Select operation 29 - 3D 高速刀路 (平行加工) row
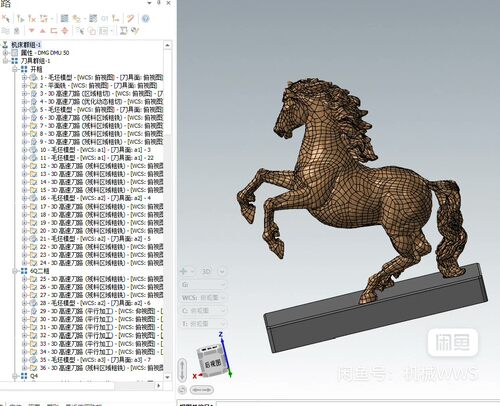This screenshot has width=500, height=406. pos(101,311)
